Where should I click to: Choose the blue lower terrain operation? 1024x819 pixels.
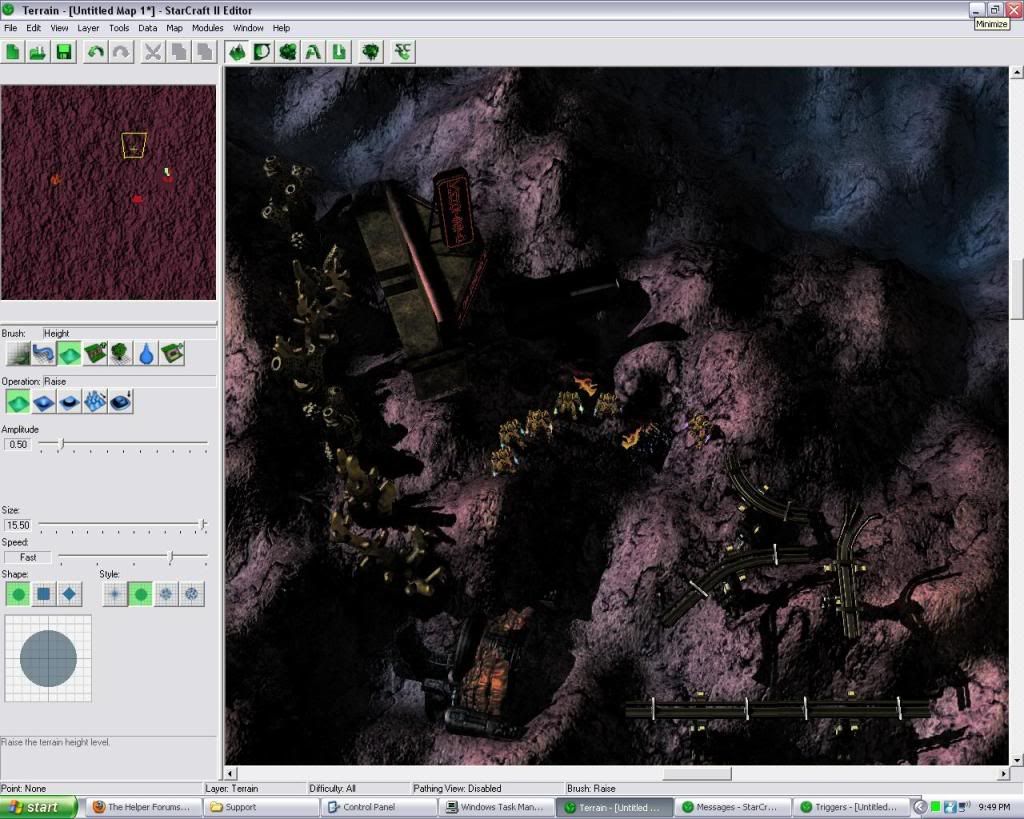pyautogui.click(x=43, y=402)
